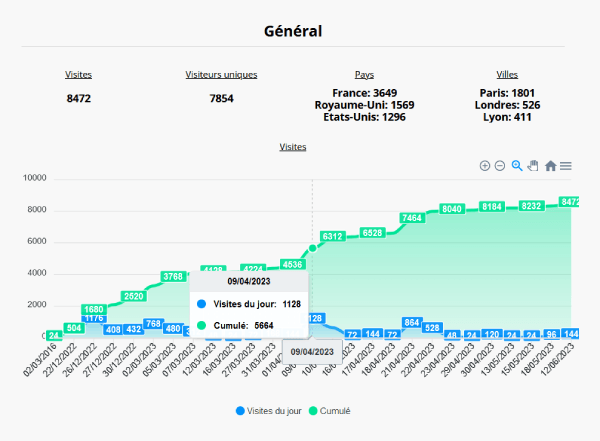The image size is (600, 441).
Task: Click the green 2520 data label
Action: click(134, 296)
